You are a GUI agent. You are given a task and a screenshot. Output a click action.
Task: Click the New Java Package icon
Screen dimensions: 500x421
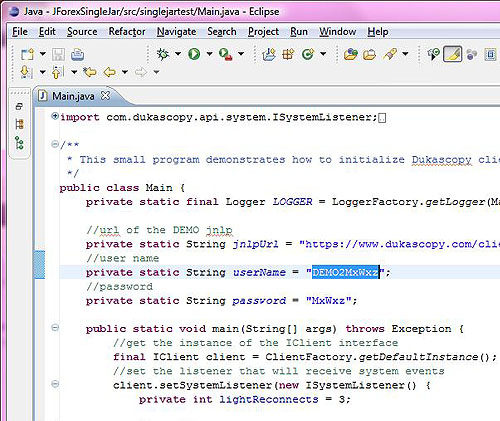click(x=288, y=54)
